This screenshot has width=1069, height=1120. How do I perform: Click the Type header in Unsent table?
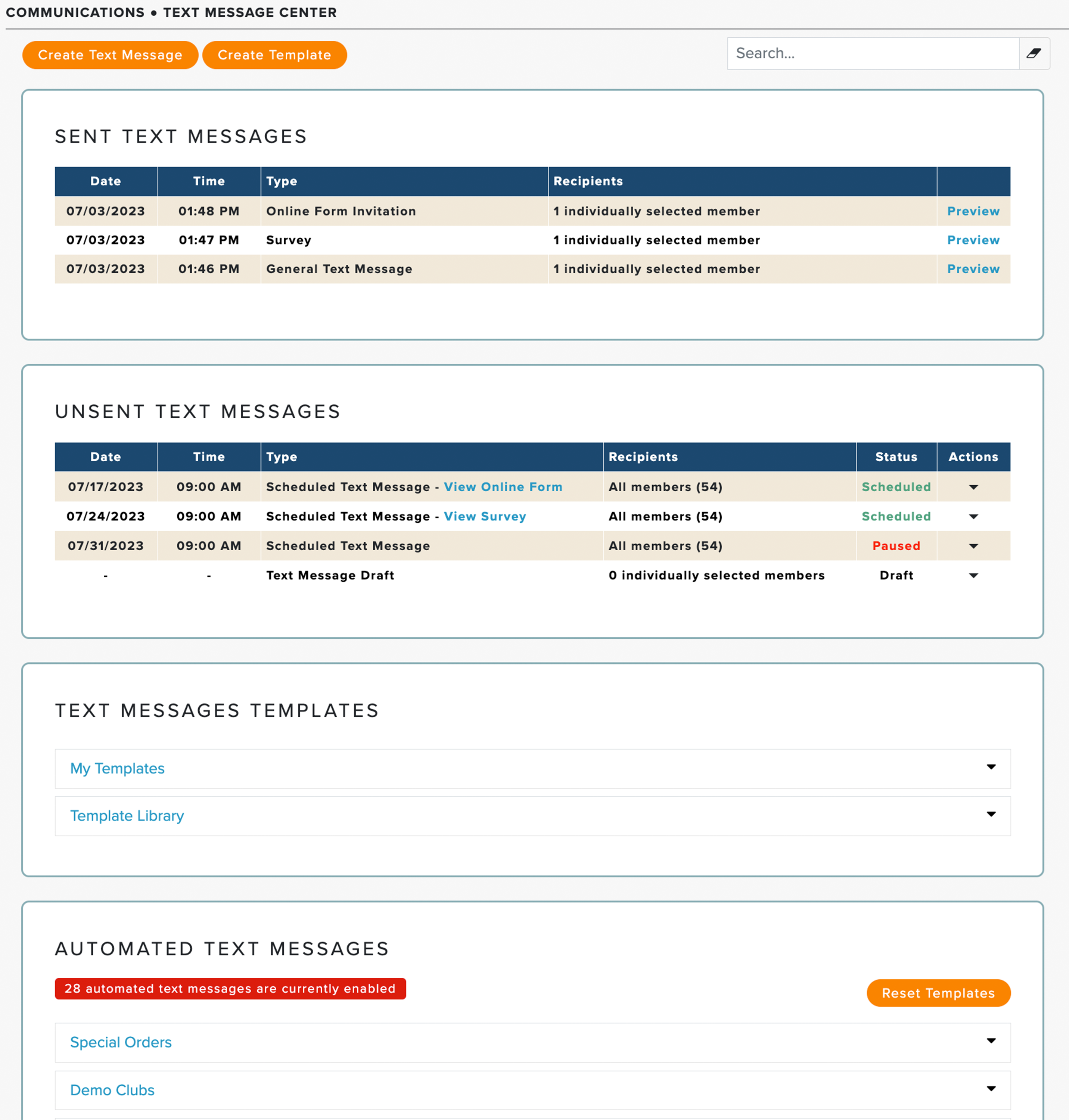click(432, 457)
